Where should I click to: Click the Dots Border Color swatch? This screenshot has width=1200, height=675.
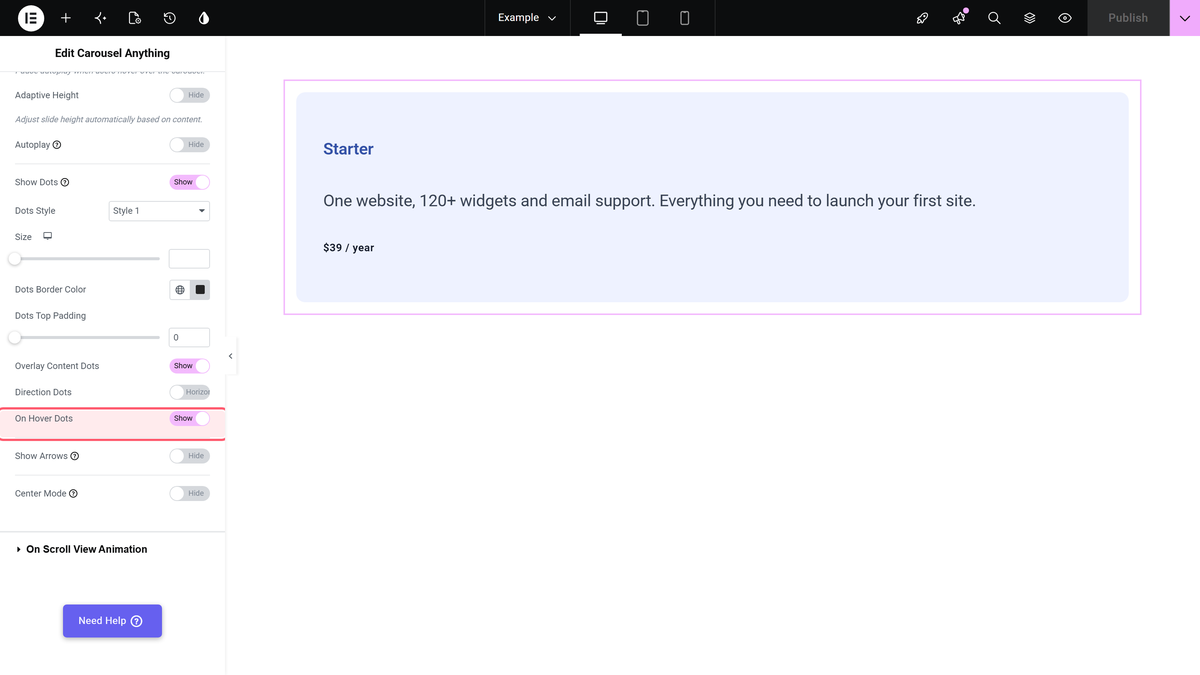200,290
